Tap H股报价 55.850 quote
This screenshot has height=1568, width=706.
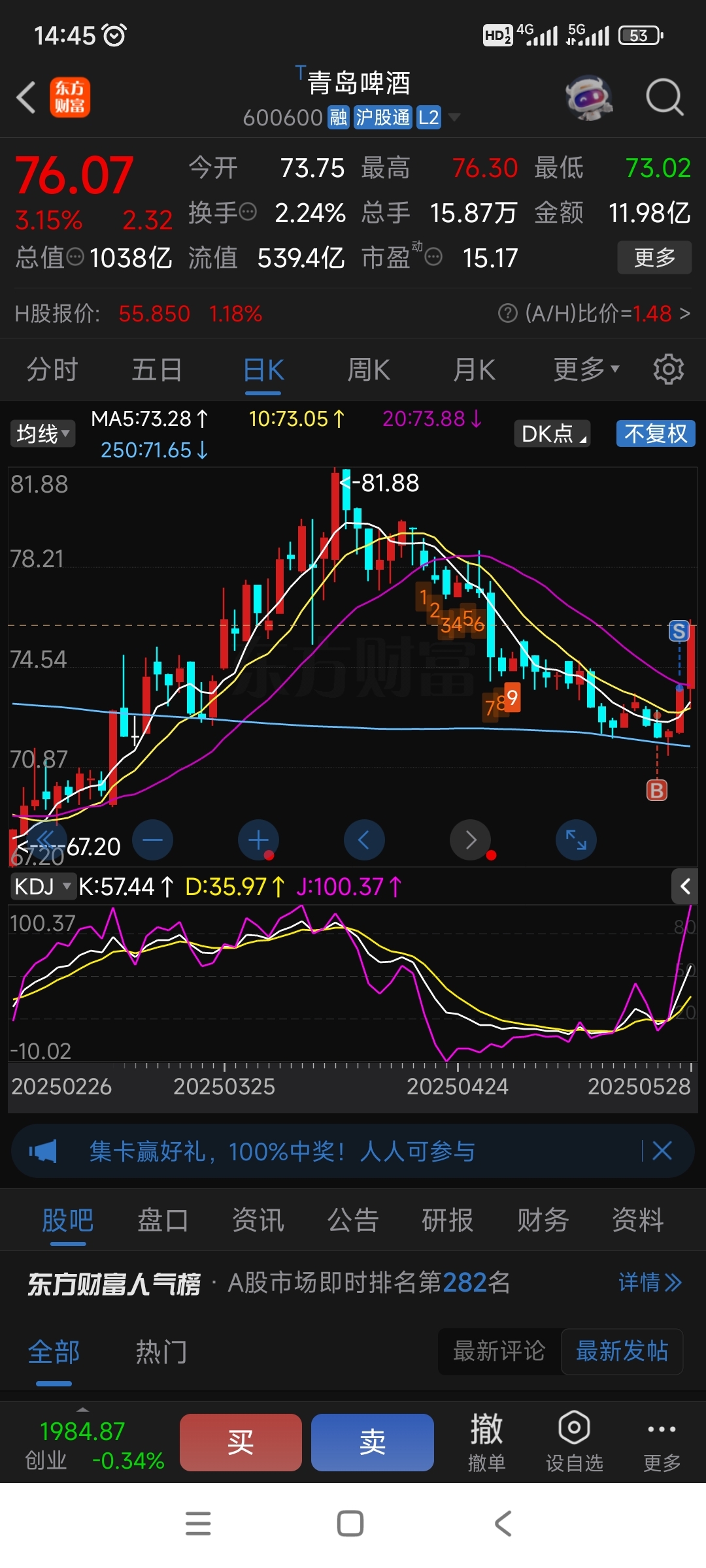click(154, 314)
